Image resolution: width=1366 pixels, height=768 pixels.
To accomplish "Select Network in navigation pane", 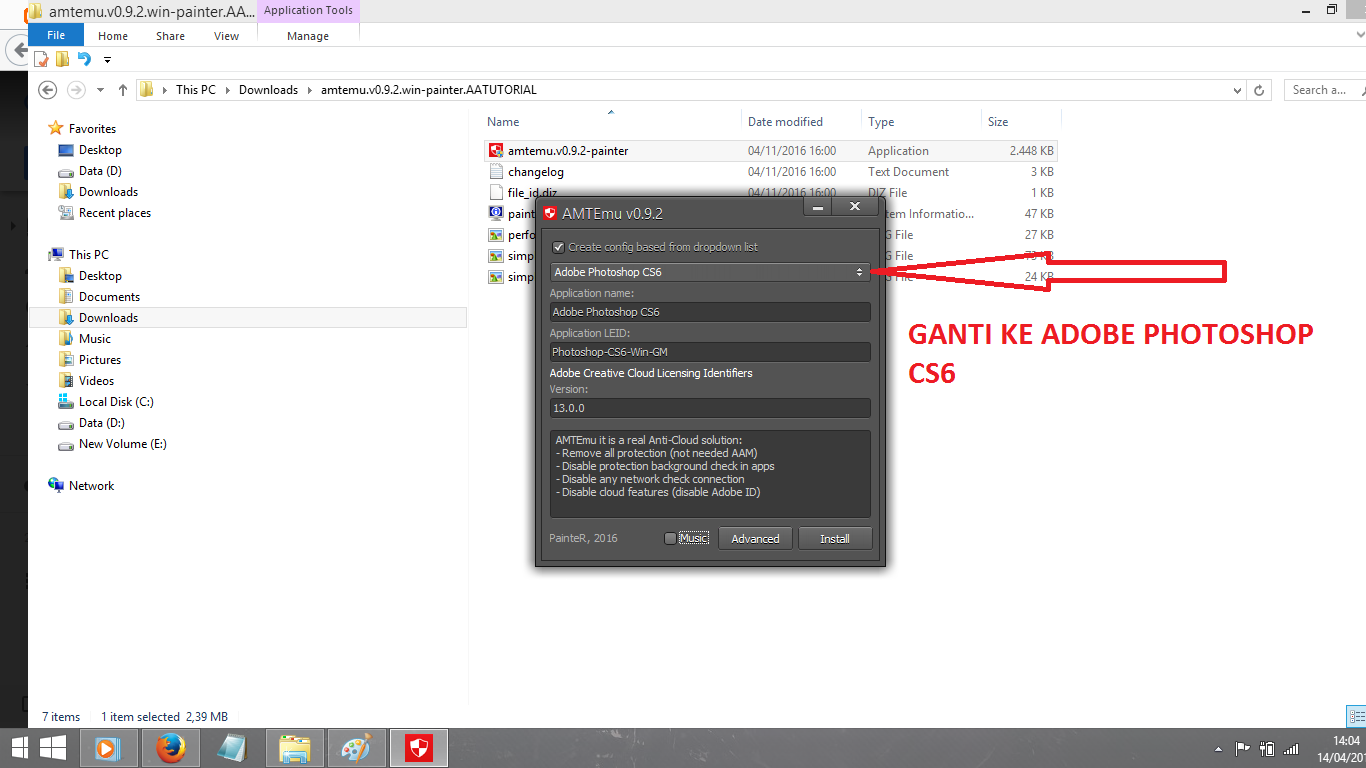I will click(x=91, y=486).
